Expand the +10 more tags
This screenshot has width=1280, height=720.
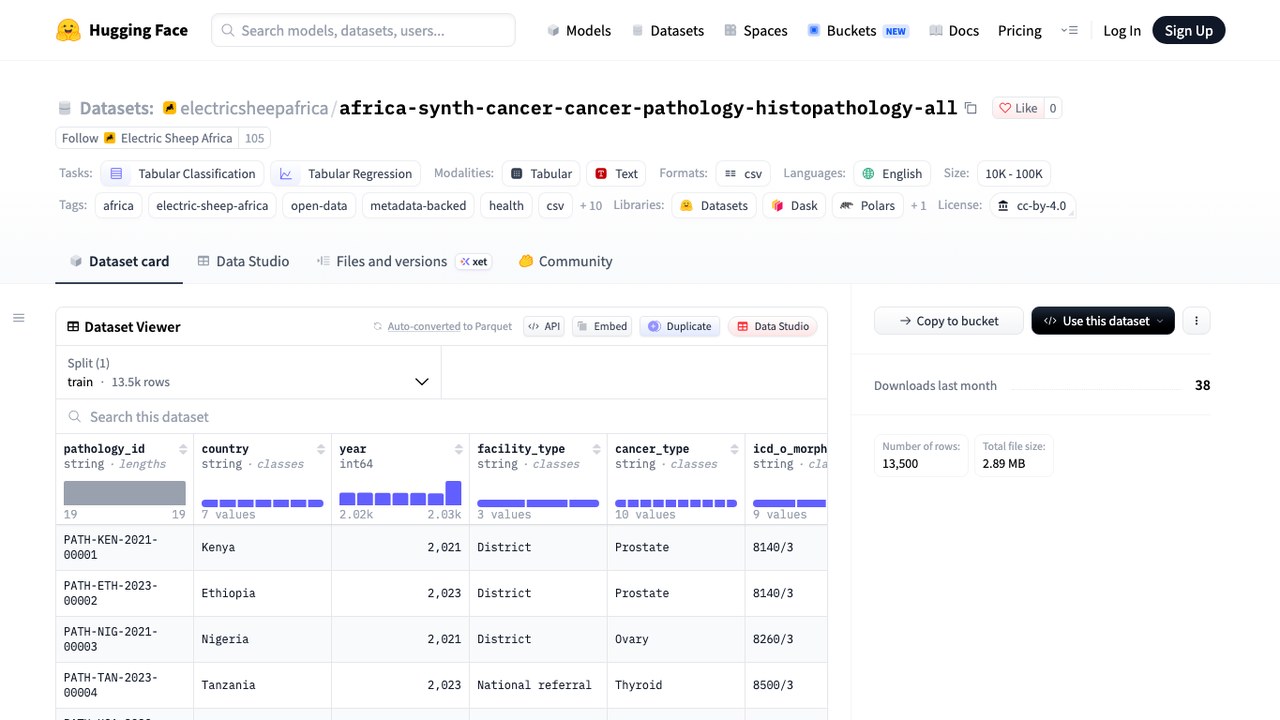(590, 206)
